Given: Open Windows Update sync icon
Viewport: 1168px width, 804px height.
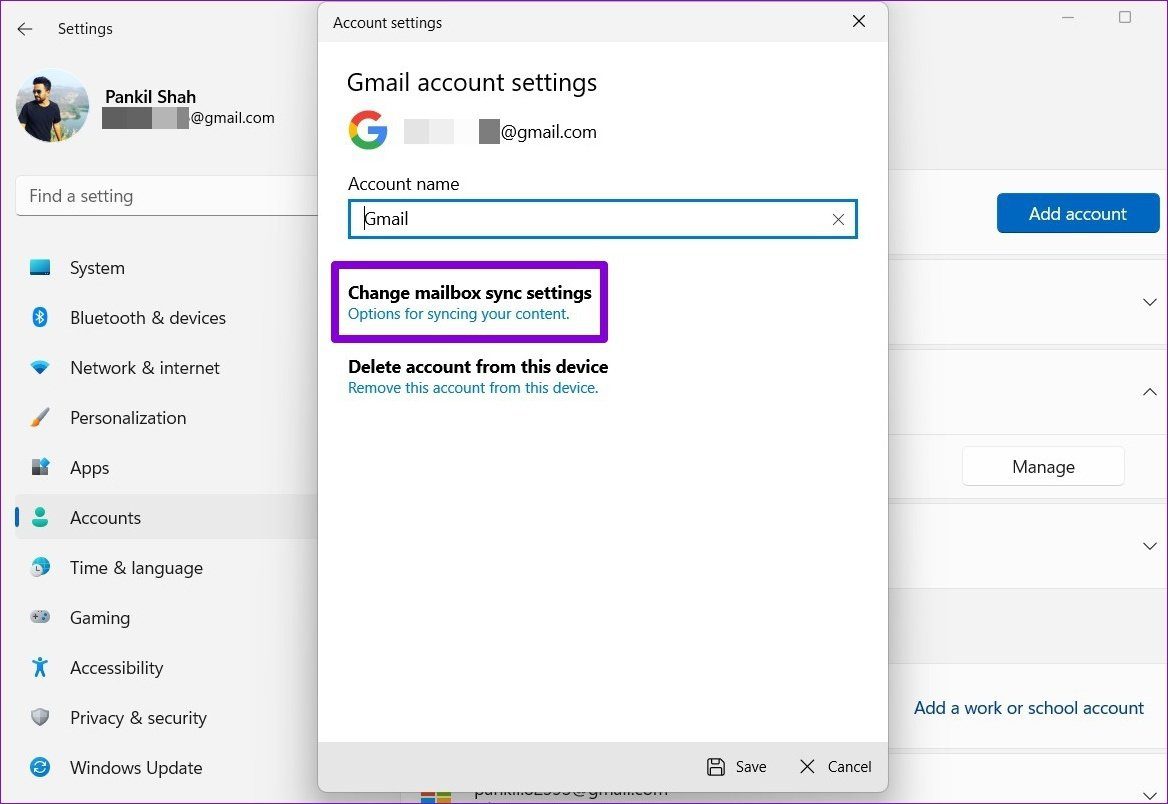Looking at the screenshot, I should 40,767.
